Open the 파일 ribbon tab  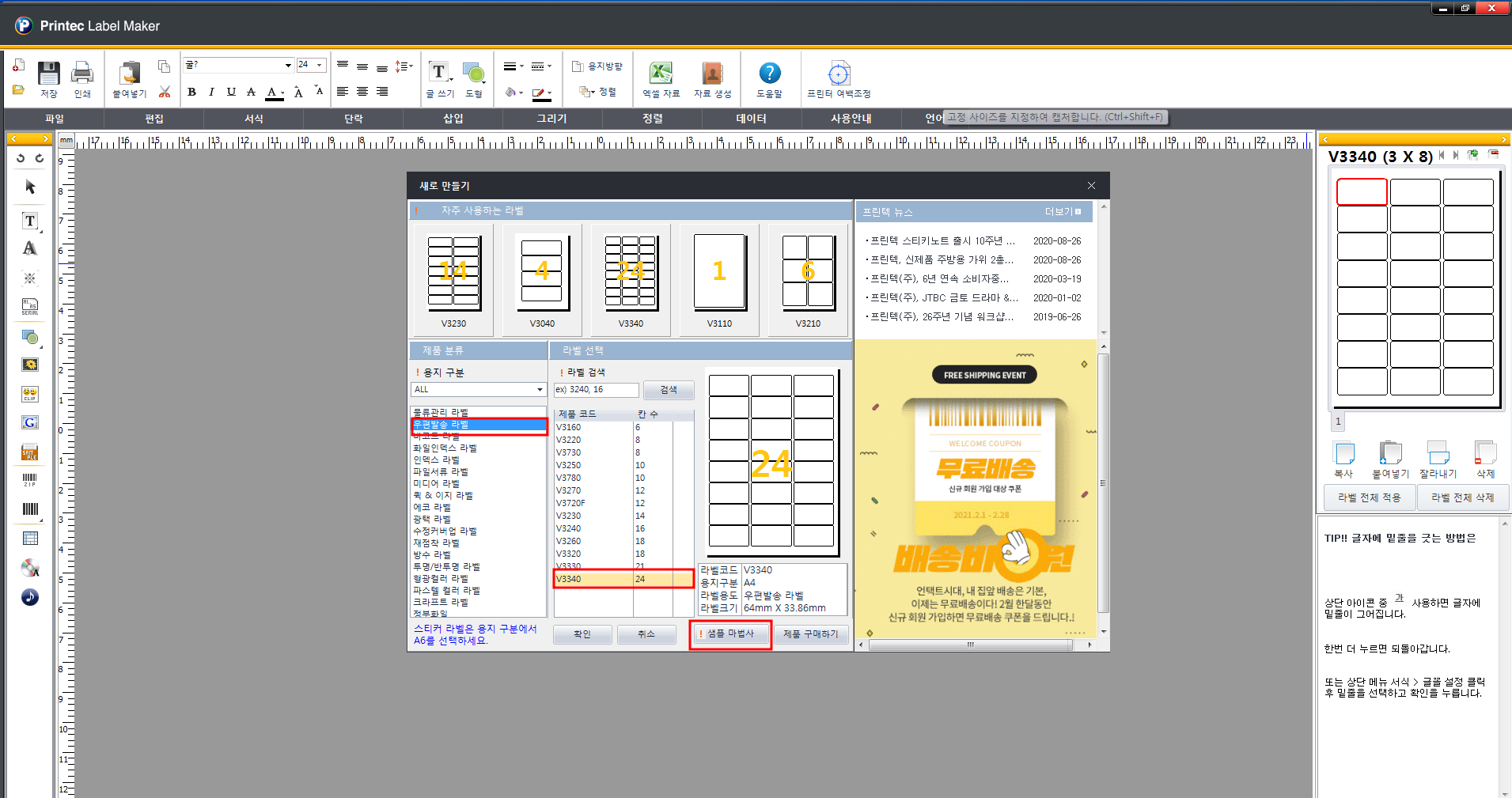tap(55, 119)
